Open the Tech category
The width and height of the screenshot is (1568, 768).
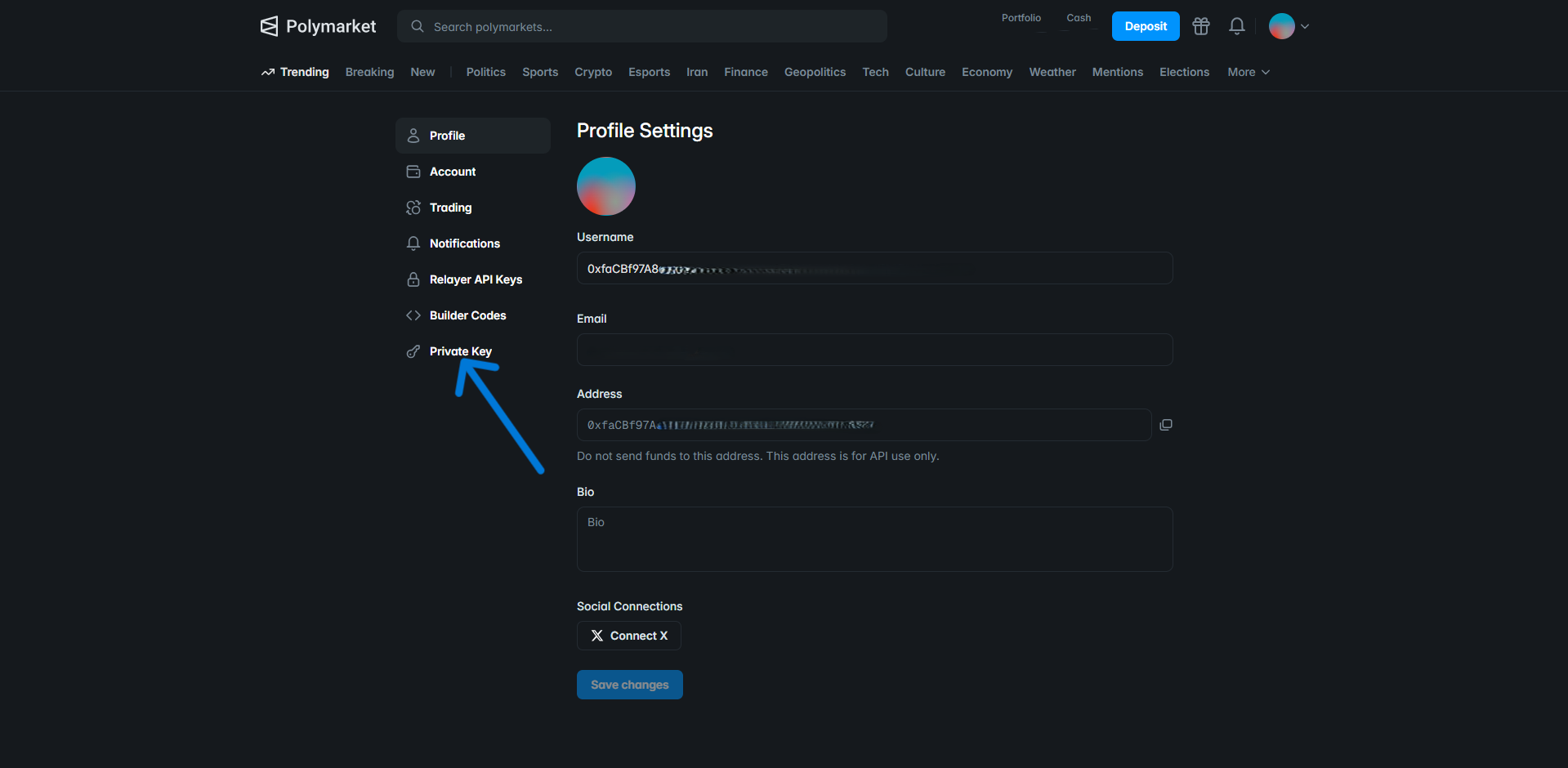click(x=876, y=72)
